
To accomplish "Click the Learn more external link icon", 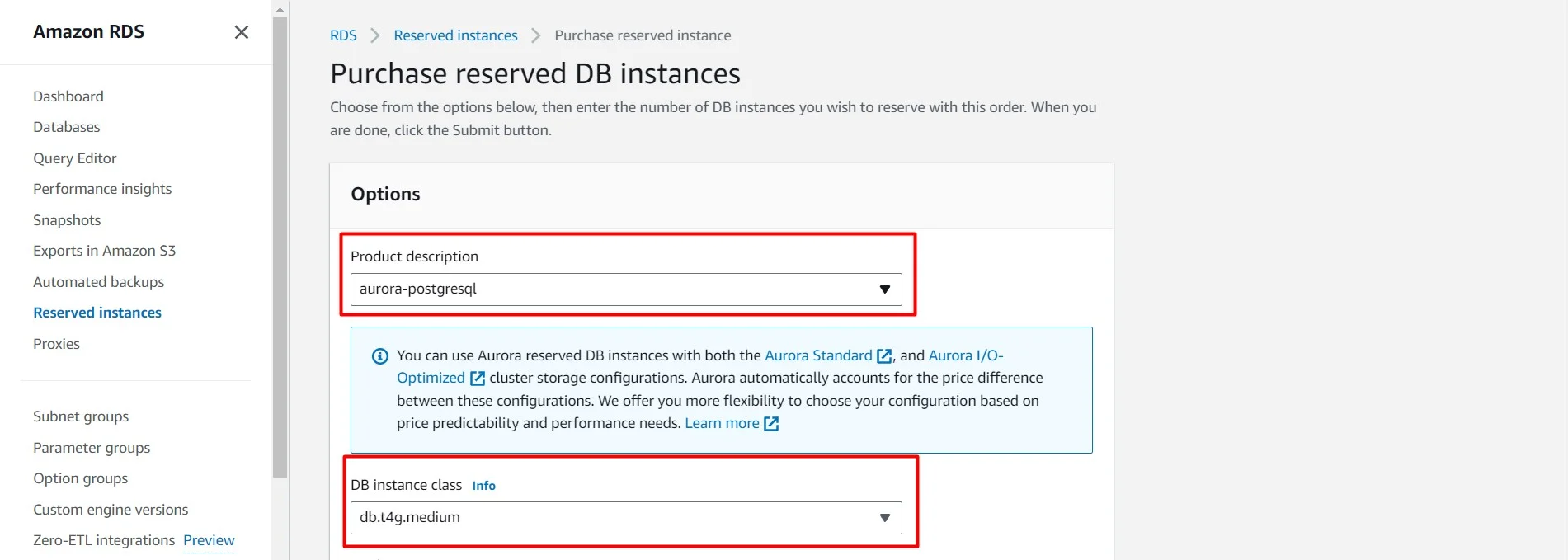I will [x=771, y=424].
